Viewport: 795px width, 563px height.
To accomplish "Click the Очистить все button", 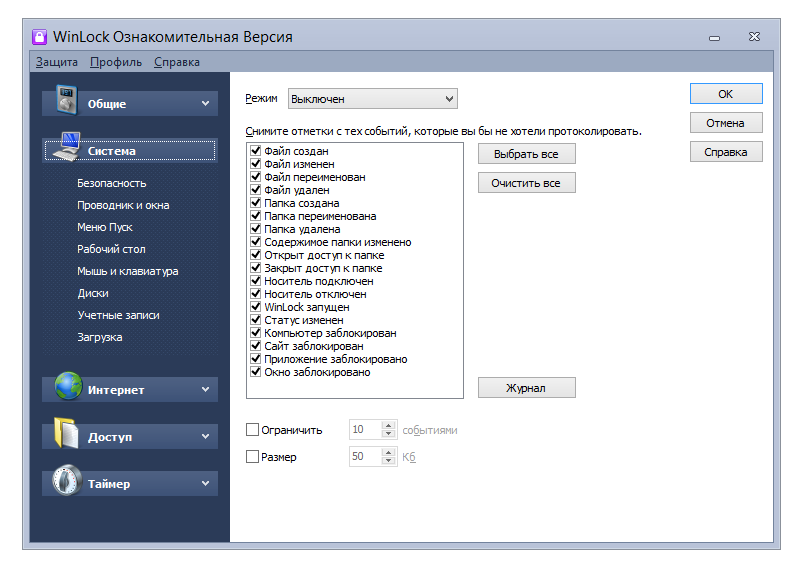I will 526,183.
